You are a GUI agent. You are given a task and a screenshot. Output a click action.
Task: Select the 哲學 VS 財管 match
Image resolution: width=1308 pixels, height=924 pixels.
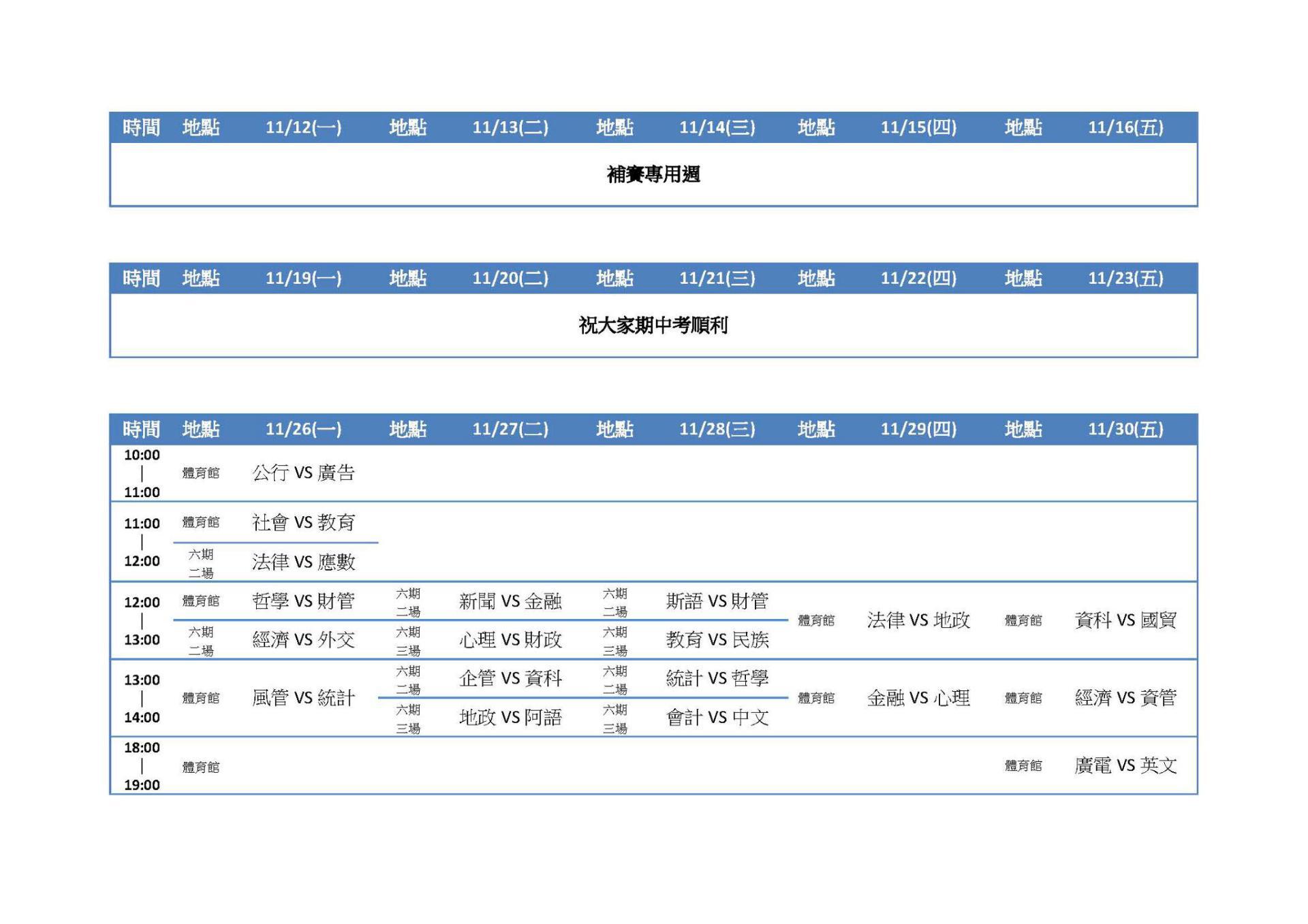pos(303,601)
